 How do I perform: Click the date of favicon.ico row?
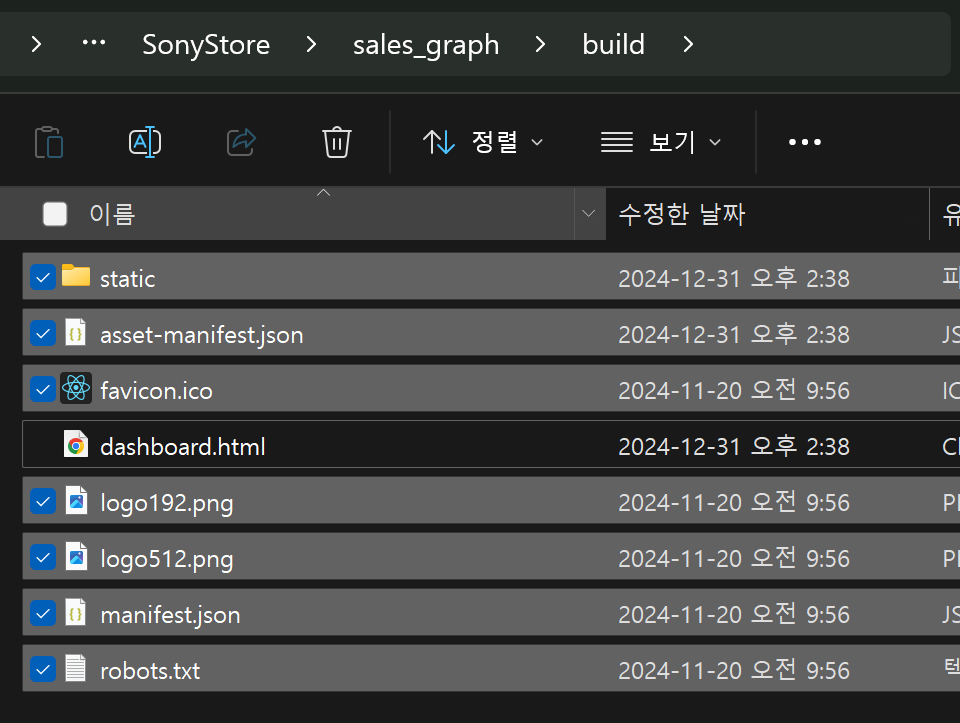click(x=733, y=391)
